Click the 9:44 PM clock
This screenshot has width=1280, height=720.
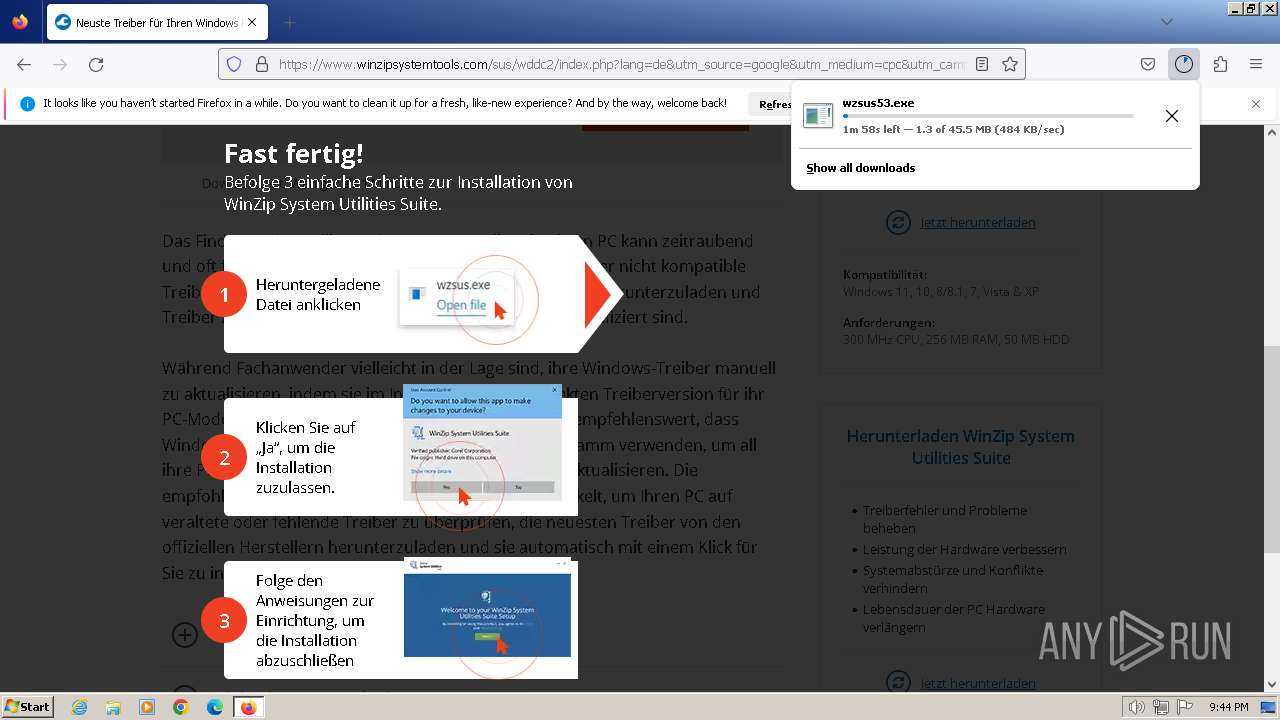click(1228, 707)
